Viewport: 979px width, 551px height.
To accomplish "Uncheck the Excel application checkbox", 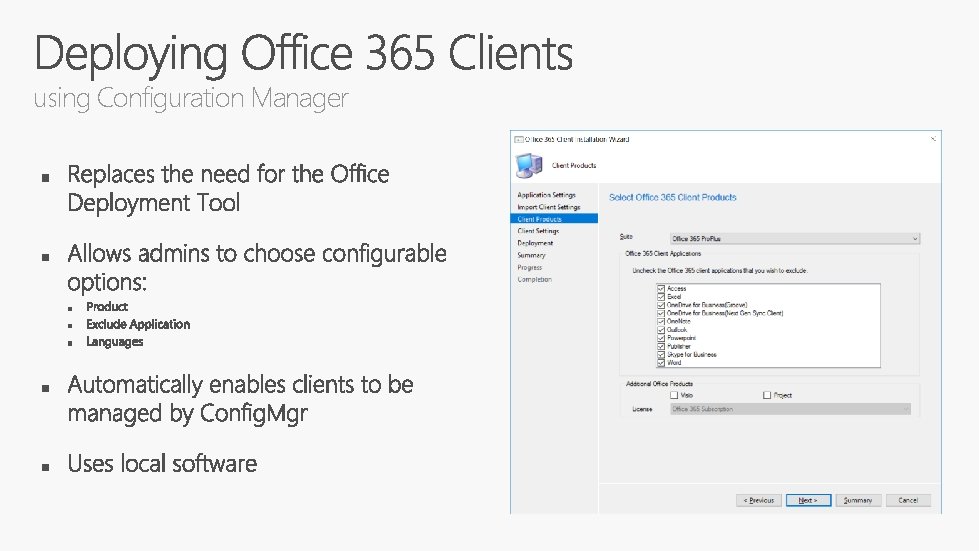I will coord(661,297).
